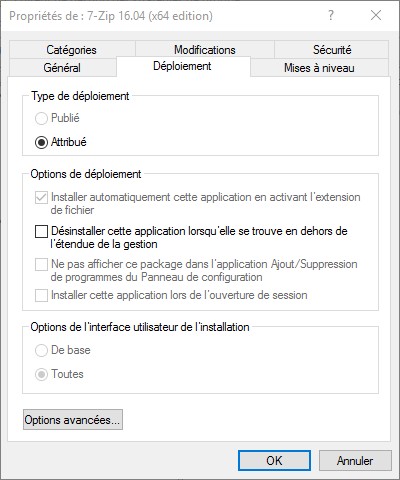This screenshot has width=400, height=480.
Task: Select the De base interface option
Action: [41, 351]
